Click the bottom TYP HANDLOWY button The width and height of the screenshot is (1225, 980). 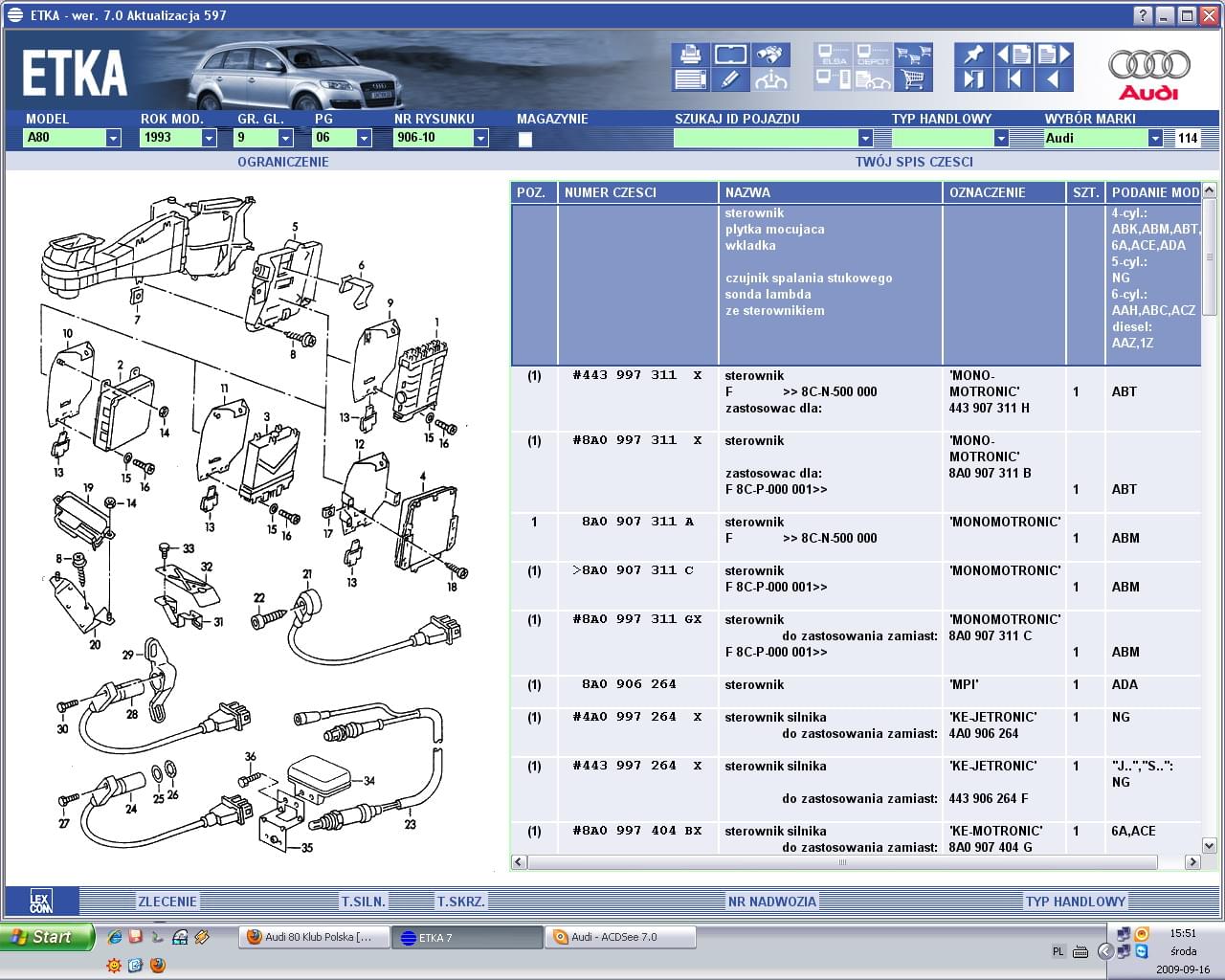point(1076,902)
